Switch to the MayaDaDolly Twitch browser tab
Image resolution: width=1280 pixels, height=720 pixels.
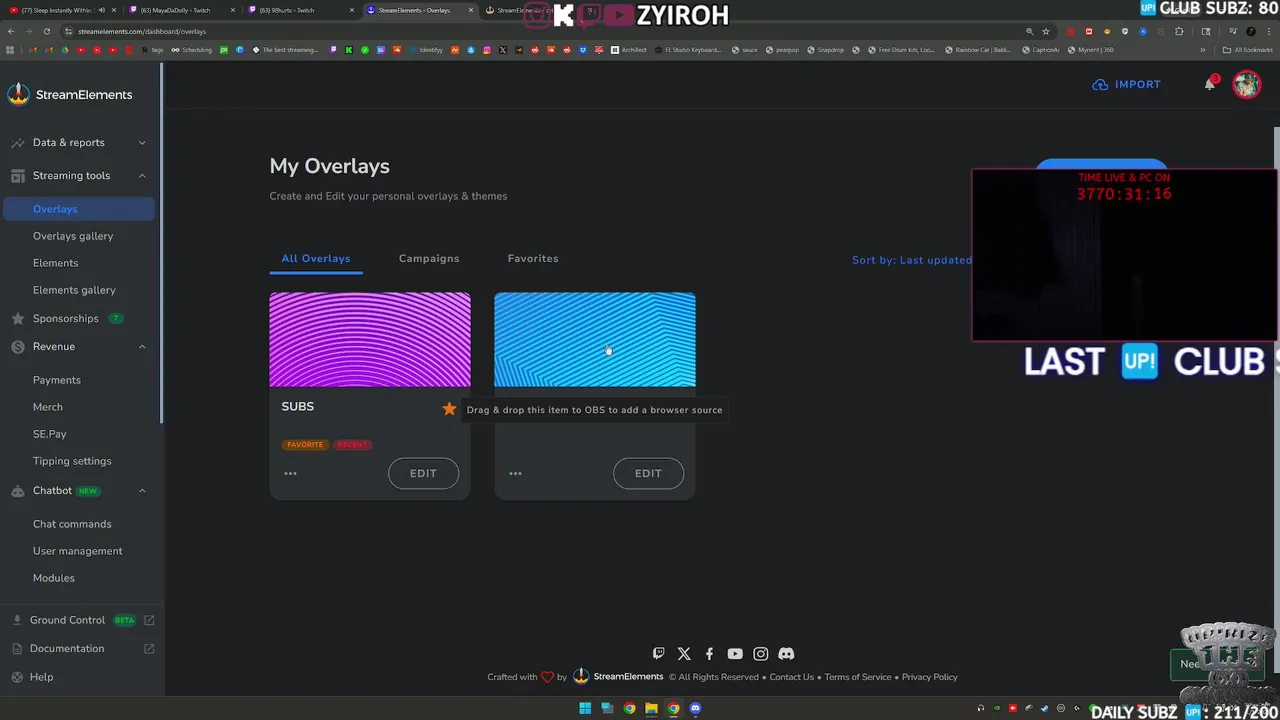click(180, 10)
